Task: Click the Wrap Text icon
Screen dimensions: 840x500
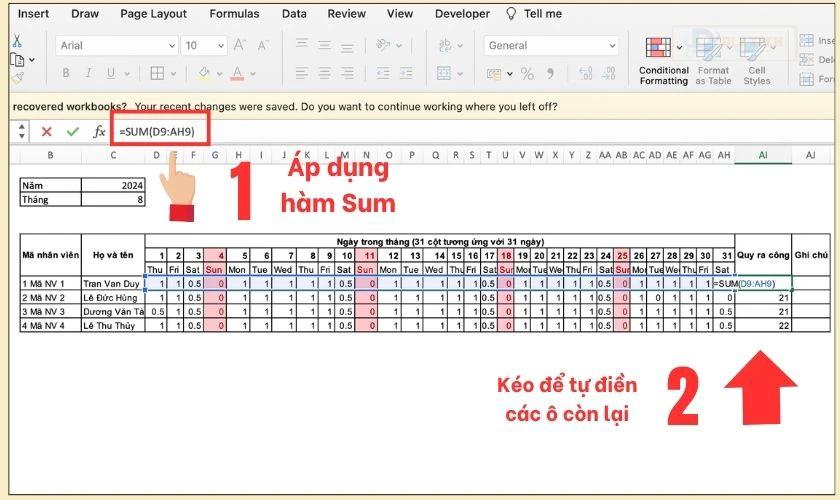Action: pos(445,45)
